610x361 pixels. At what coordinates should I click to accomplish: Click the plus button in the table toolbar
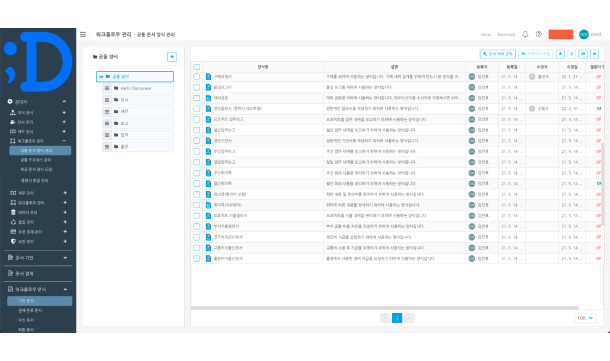coord(560,54)
